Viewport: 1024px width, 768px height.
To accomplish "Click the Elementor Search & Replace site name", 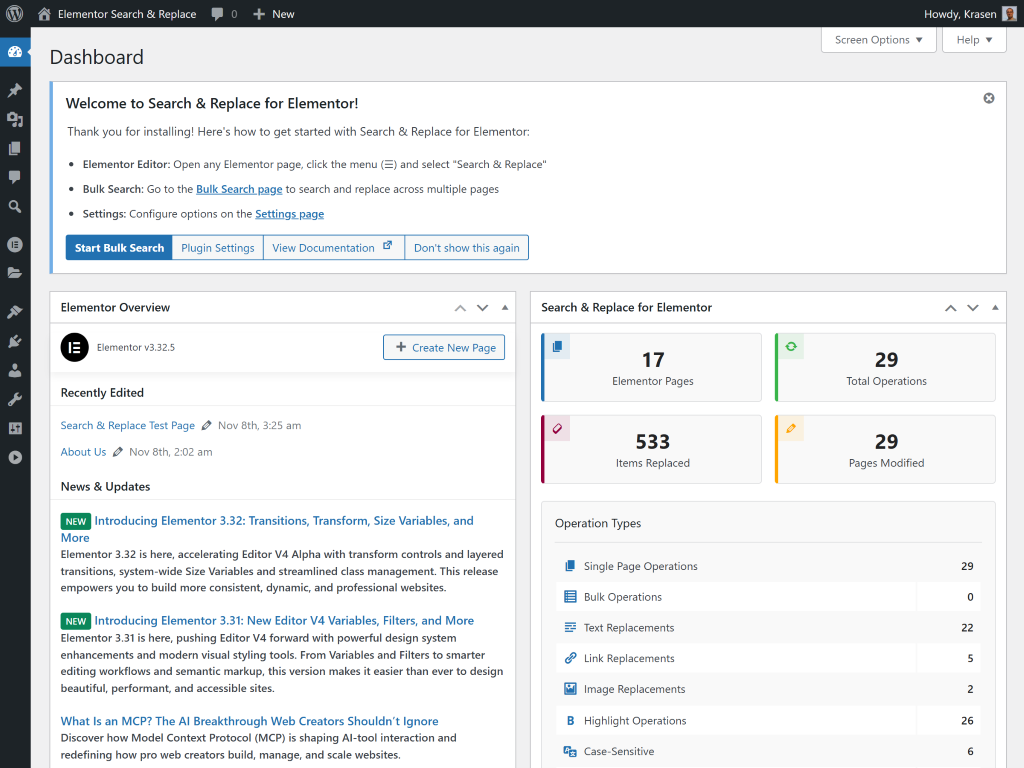I will (126, 14).
